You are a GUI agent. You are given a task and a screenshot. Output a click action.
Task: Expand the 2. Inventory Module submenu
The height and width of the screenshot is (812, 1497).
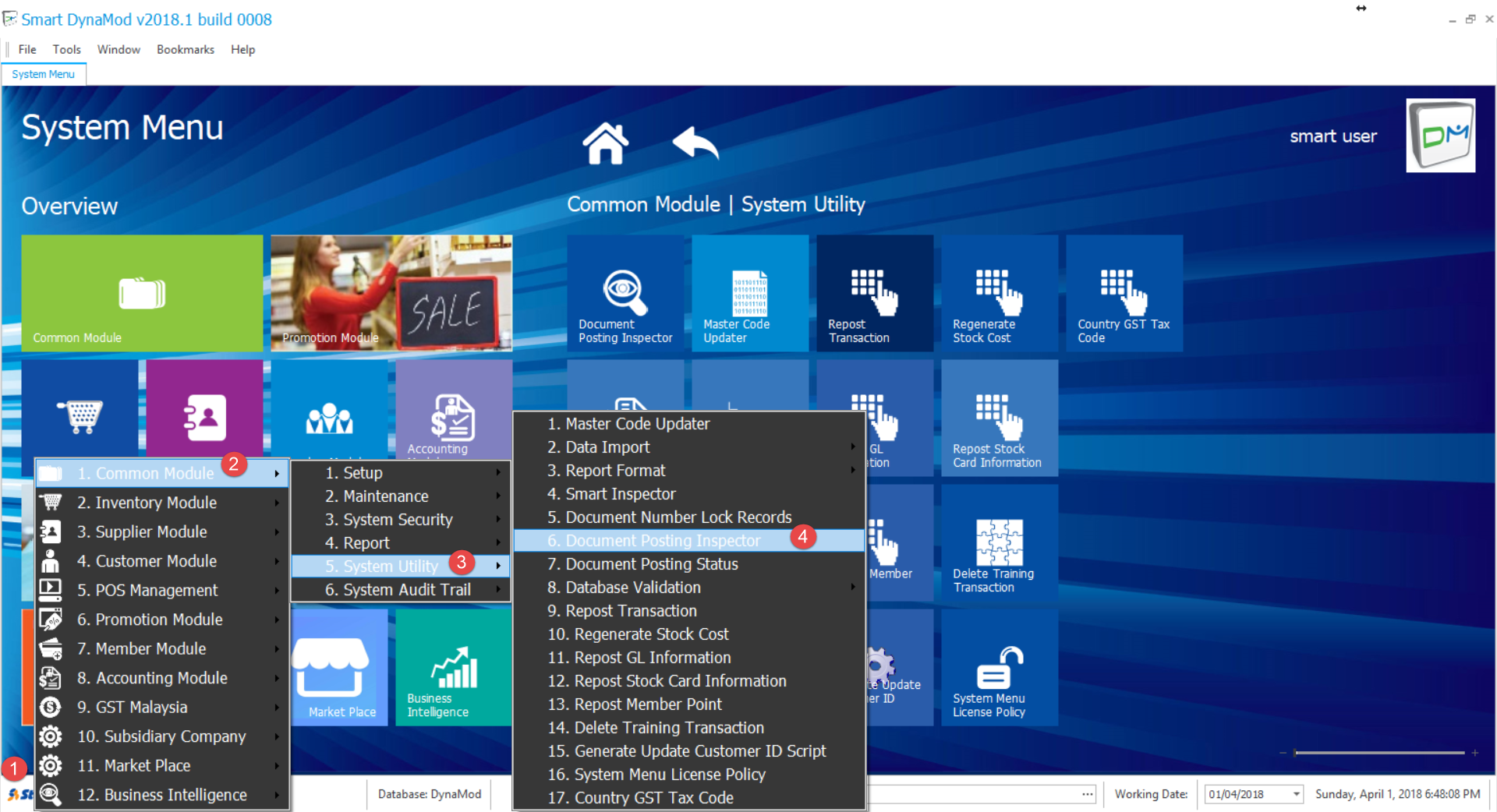tap(162, 503)
